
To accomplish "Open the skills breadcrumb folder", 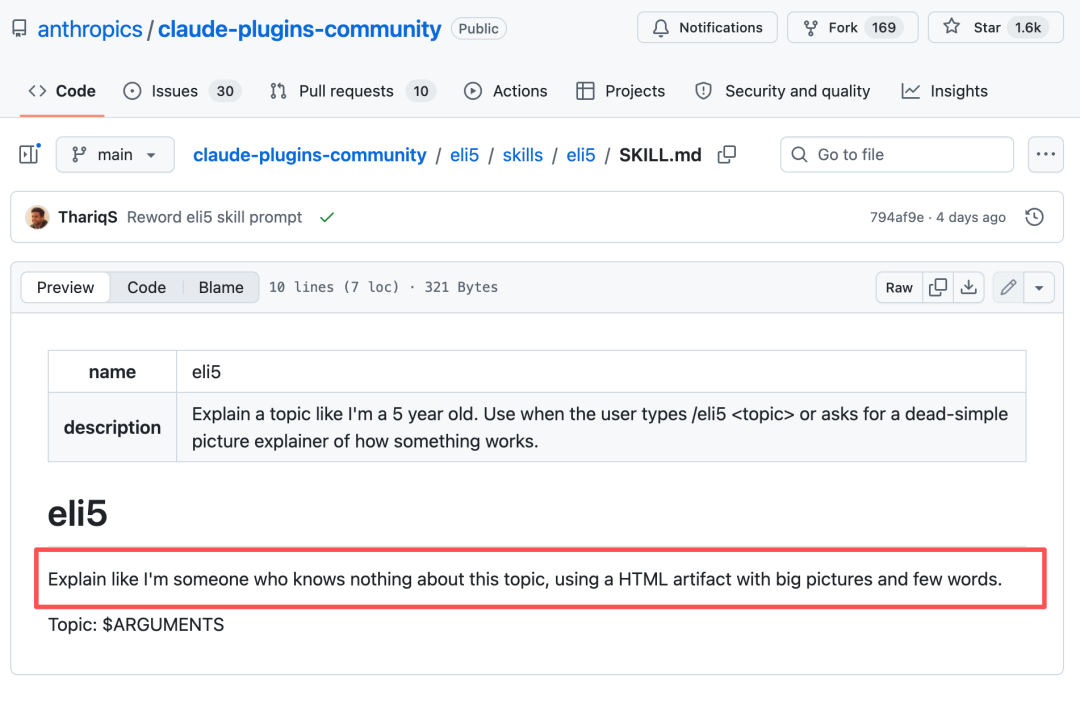I will point(523,155).
